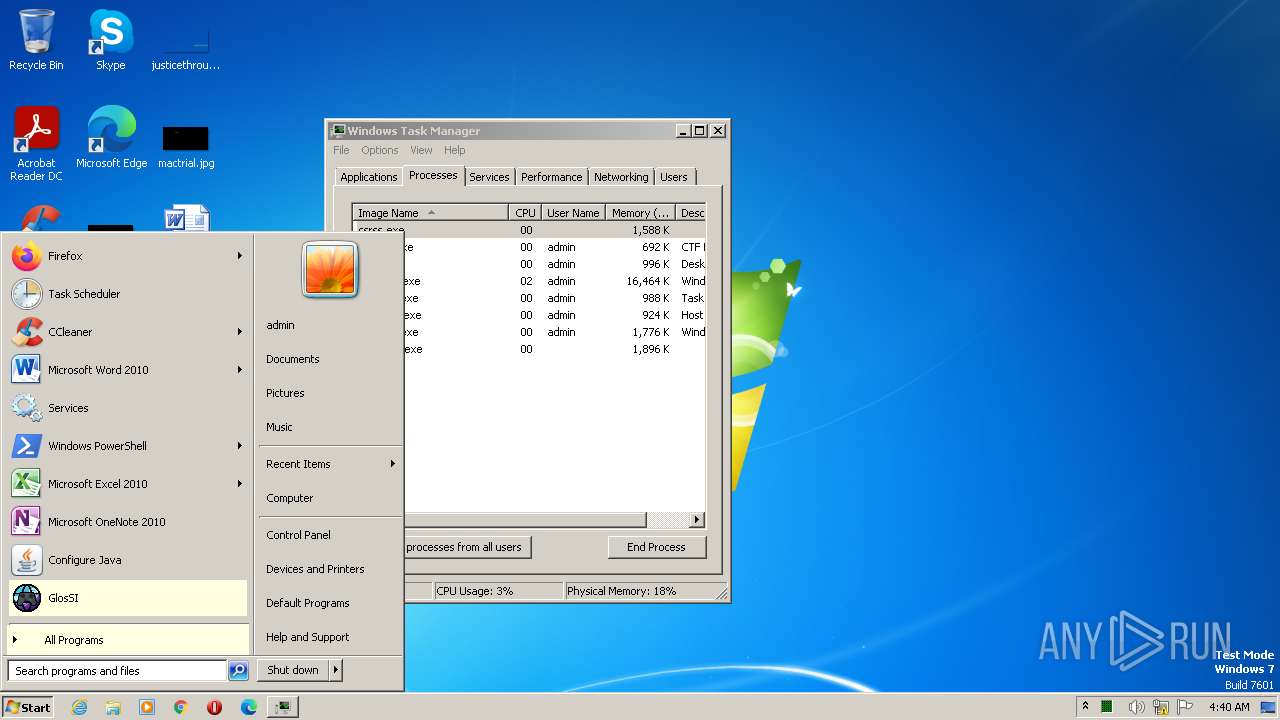Image resolution: width=1280 pixels, height=720 pixels.
Task: Switch to Networking tab in Task Manager
Action: [x=621, y=177]
